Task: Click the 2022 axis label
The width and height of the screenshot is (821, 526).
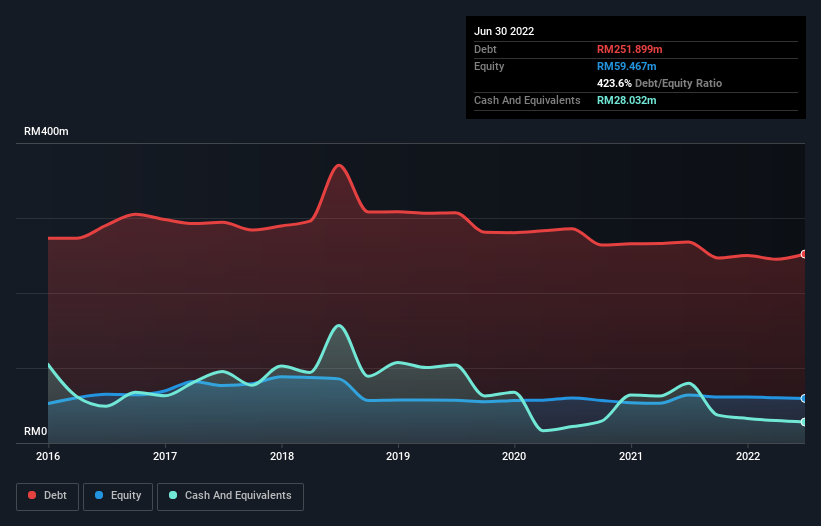Action: tap(748, 456)
